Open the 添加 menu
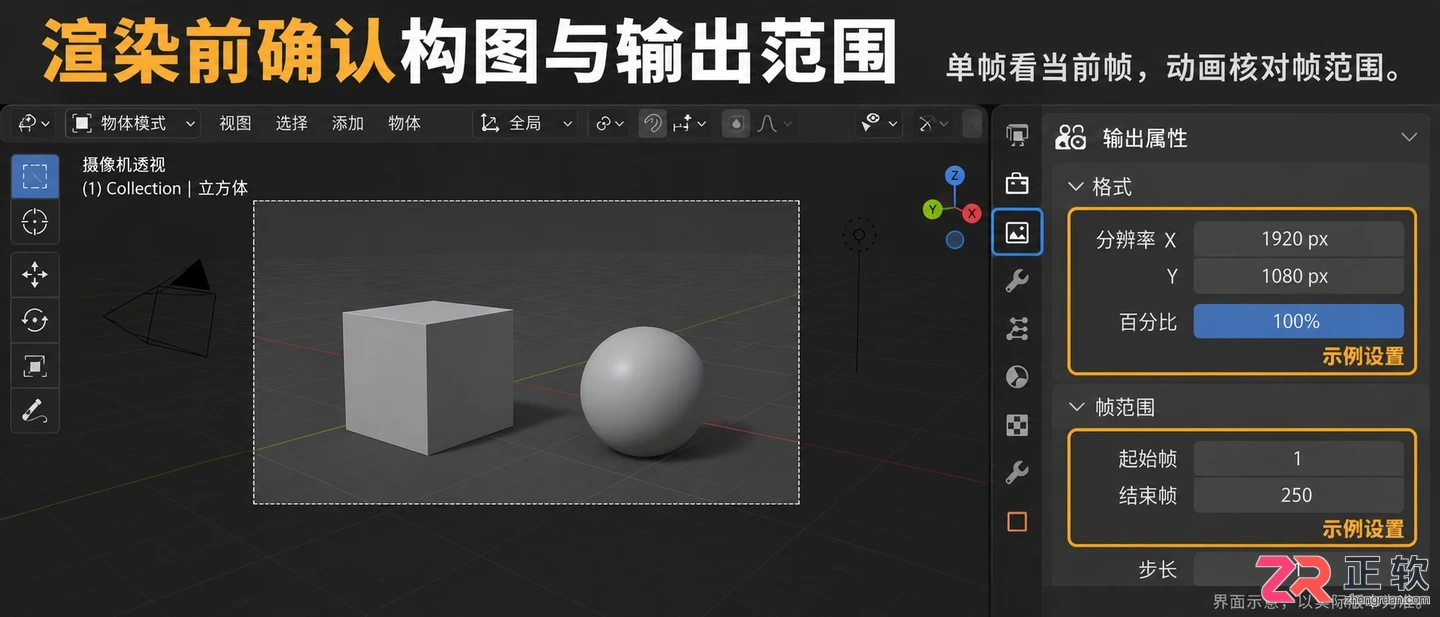This screenshot has width=1440, height=617. click(348, 124)
